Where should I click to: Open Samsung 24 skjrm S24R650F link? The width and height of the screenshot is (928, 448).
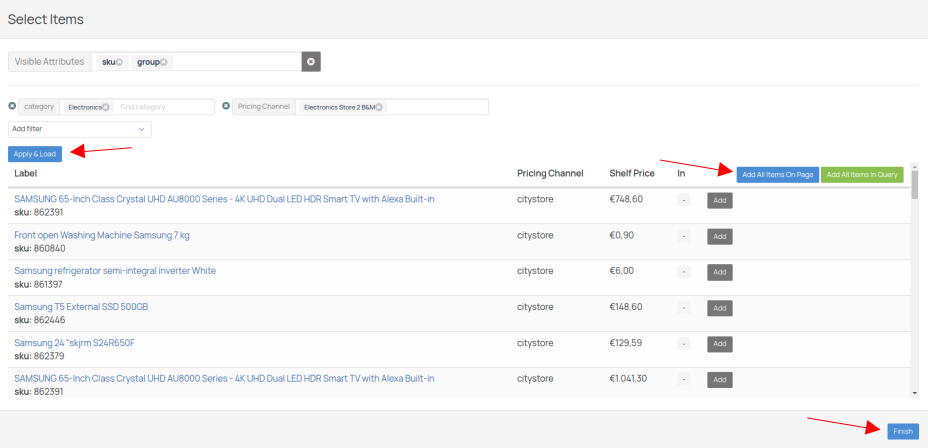(75, 343)
